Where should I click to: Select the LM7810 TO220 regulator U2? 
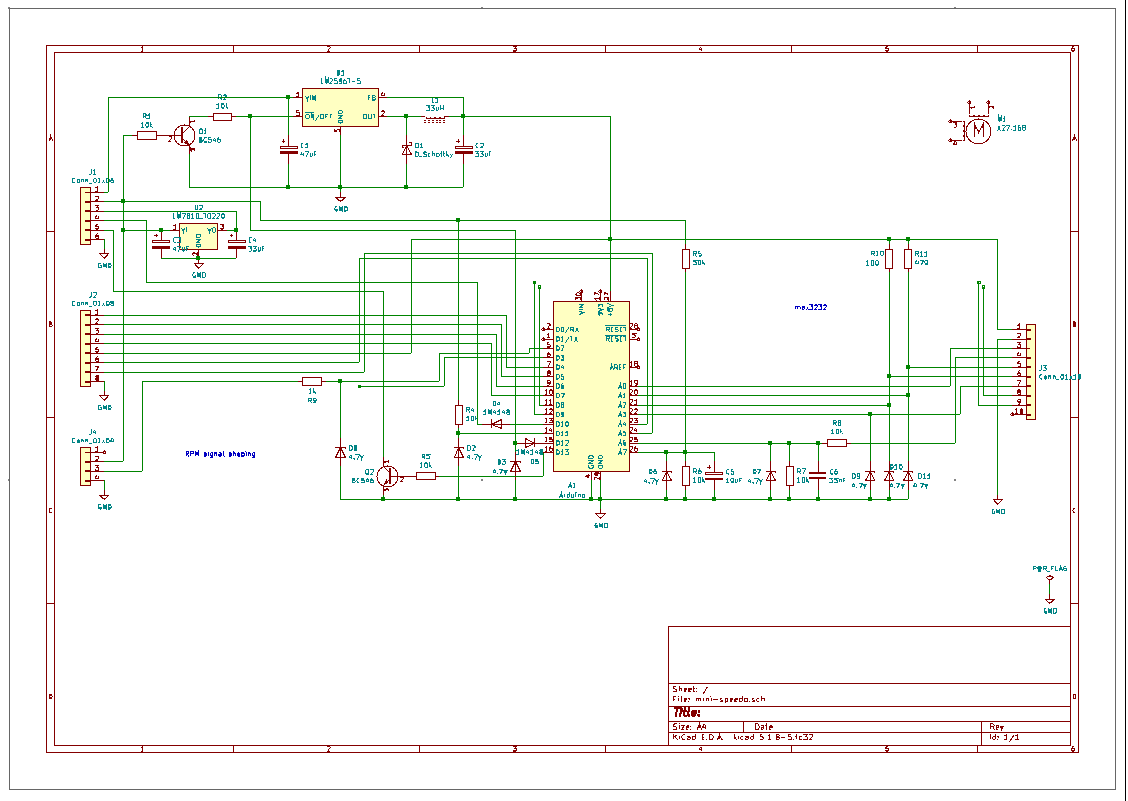[x=198, y=236]
